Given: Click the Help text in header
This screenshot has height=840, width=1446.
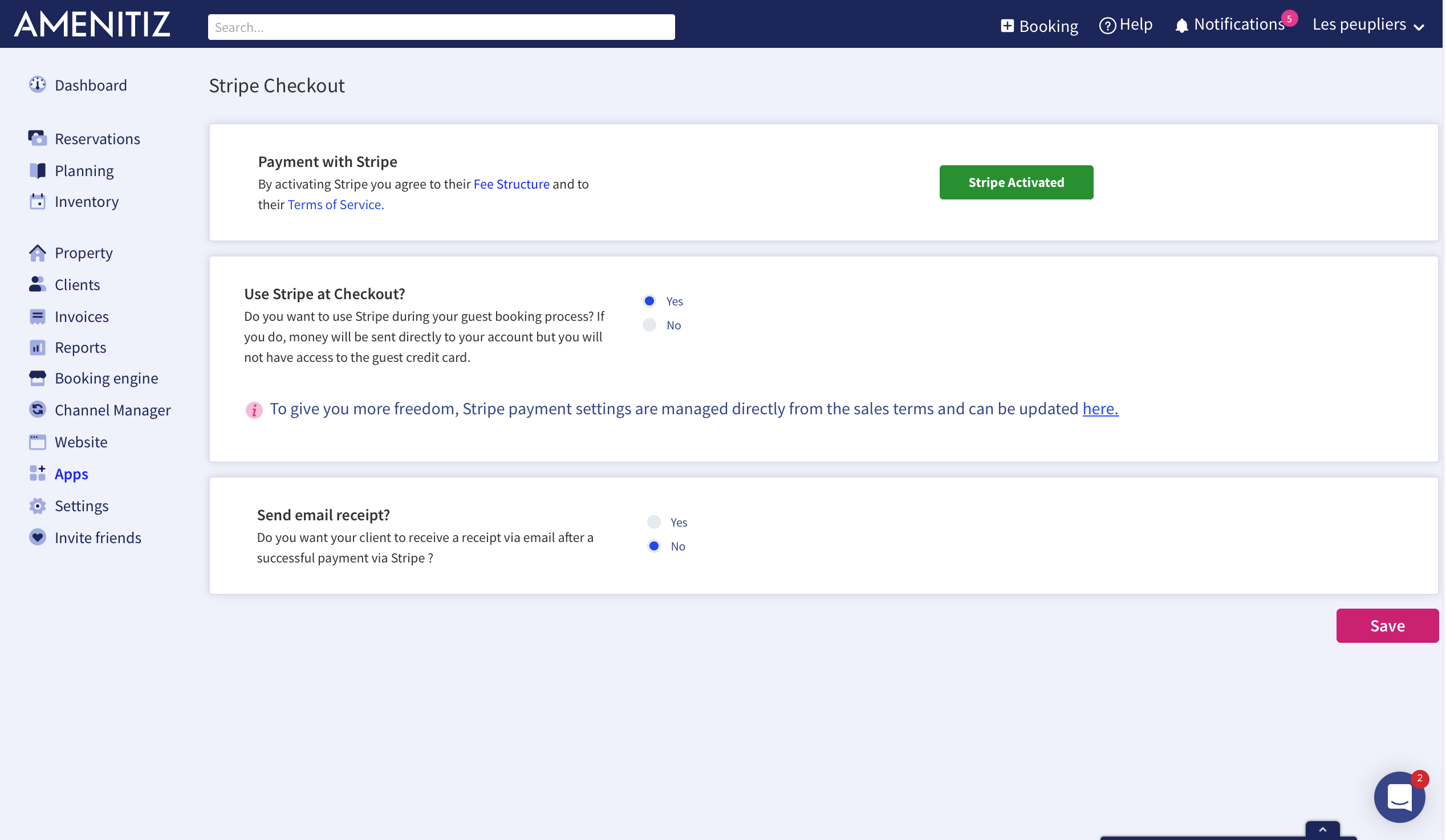Looking at the screenshot, I should 1136,24.
